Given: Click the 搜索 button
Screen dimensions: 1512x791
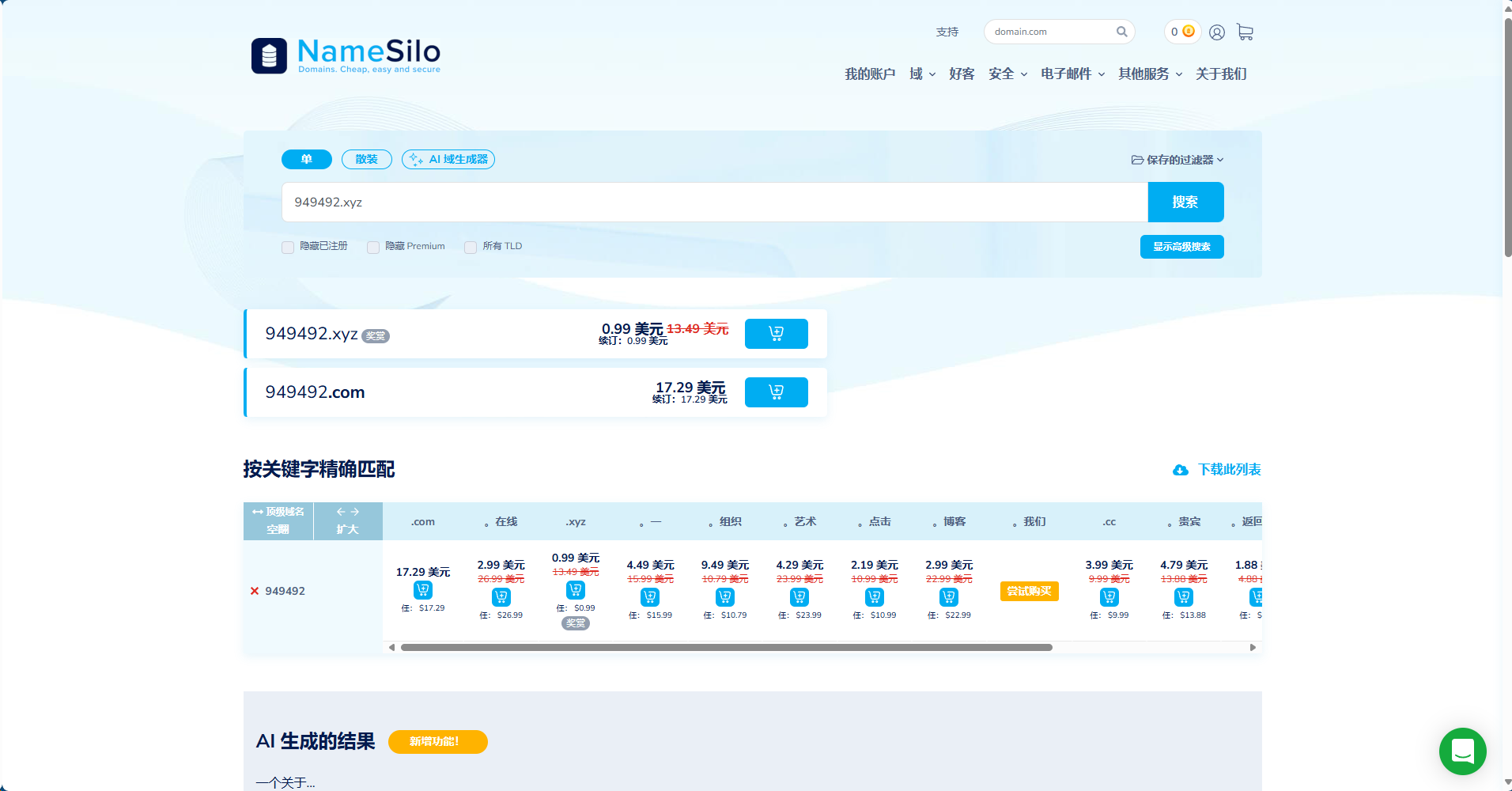Looking at the screenshot, I should pyautogui.click(x=1185, y=202).
